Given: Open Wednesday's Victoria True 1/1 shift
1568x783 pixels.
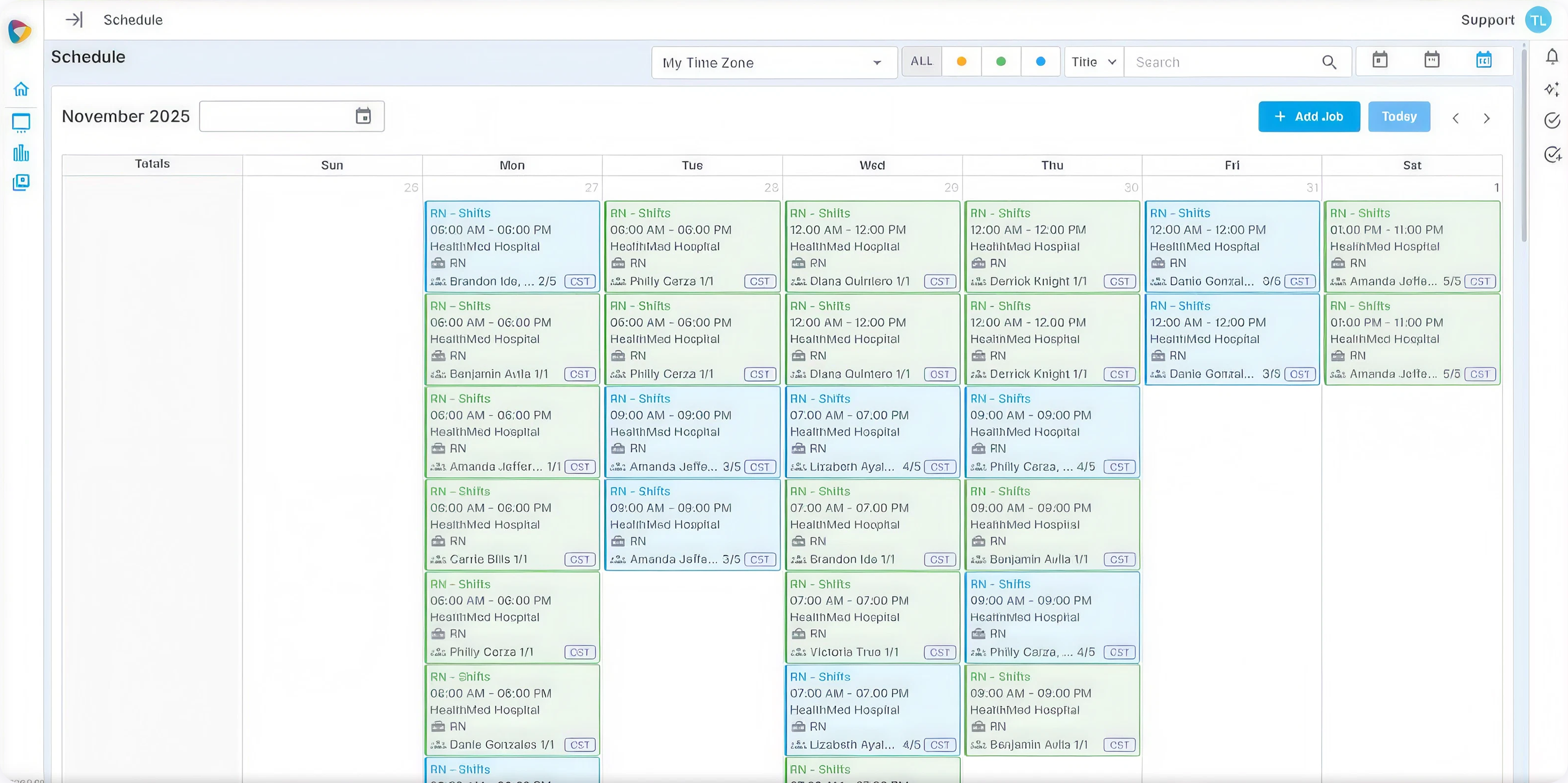Looking at the screenshot, I should click(x=872, y=617).
